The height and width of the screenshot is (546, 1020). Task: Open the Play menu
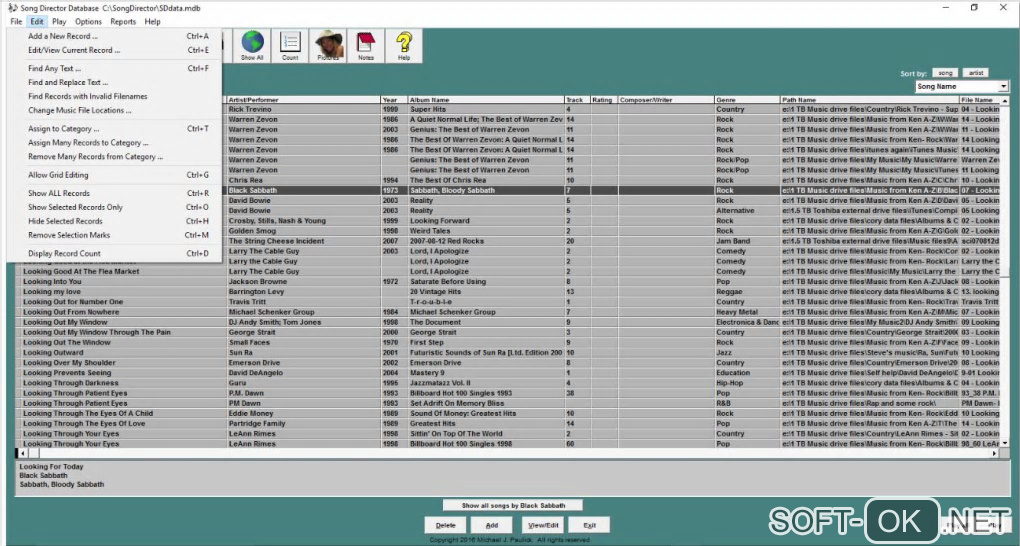59,21
